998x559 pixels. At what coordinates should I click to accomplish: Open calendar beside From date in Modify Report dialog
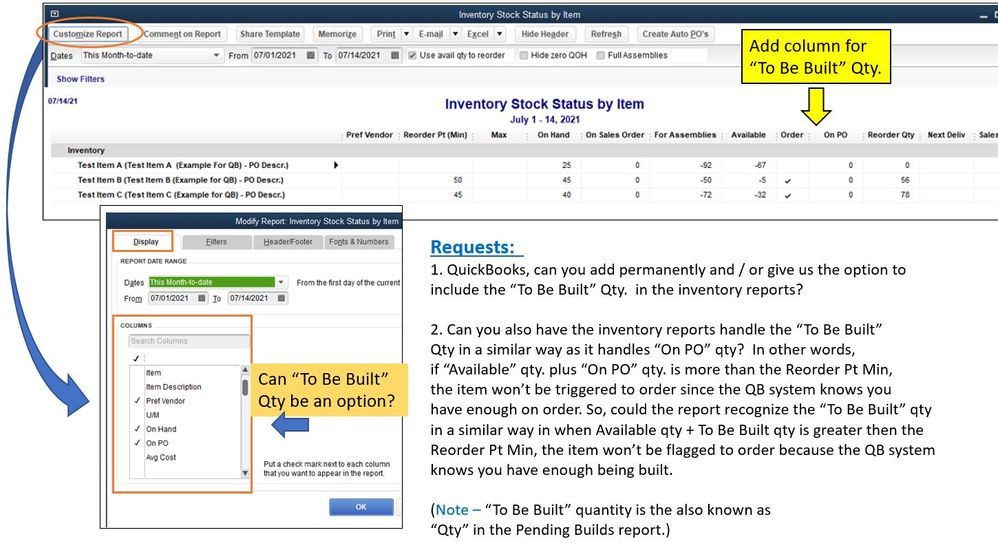coord(202,298)
